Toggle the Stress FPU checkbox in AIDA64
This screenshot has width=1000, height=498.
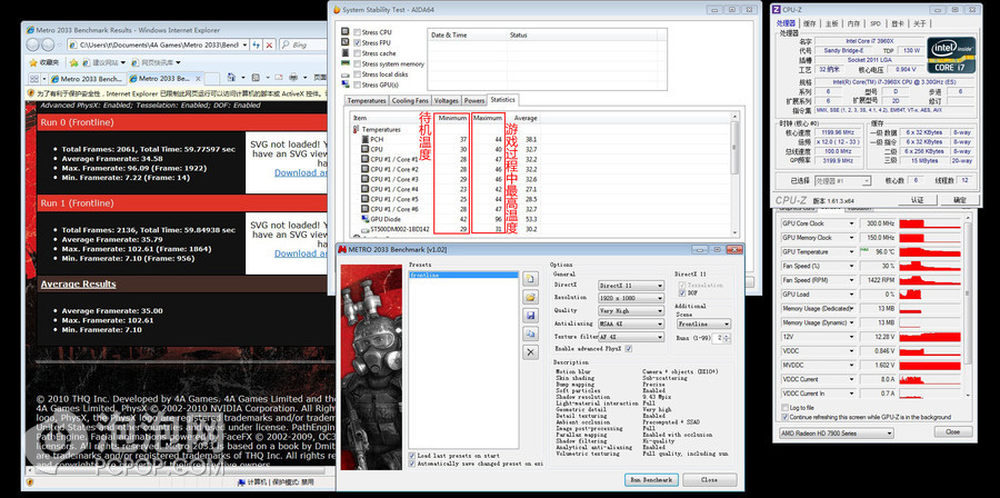pos(357,43)
